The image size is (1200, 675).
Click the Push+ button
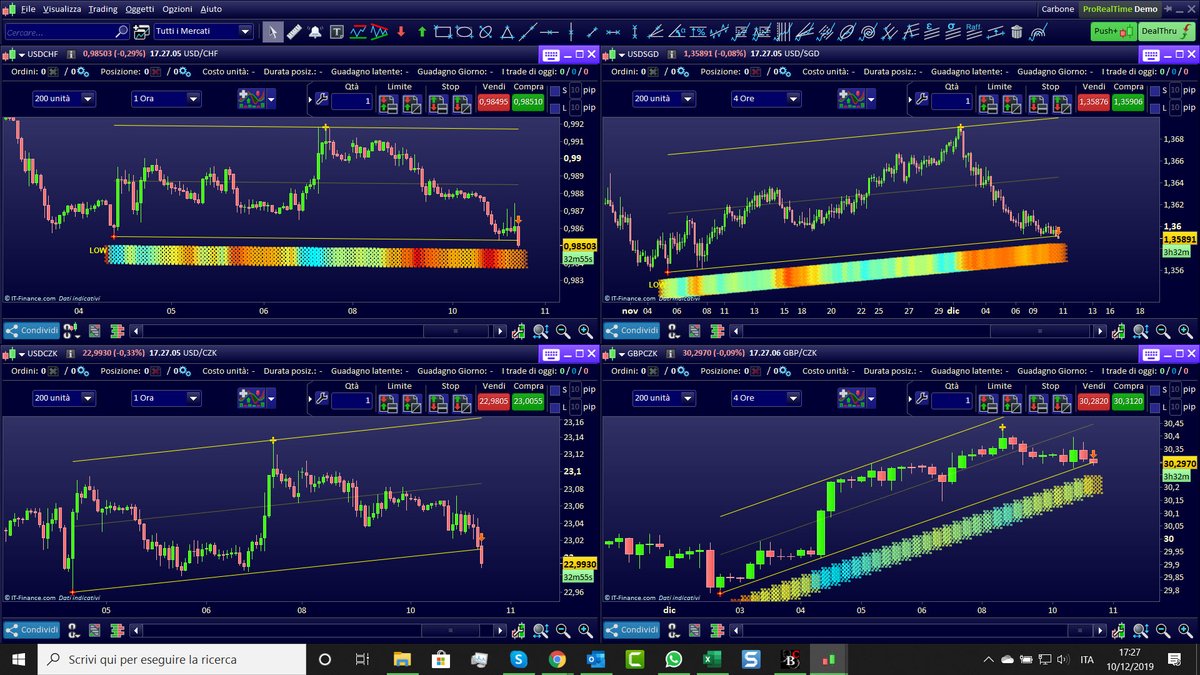tap(1112, 31)
